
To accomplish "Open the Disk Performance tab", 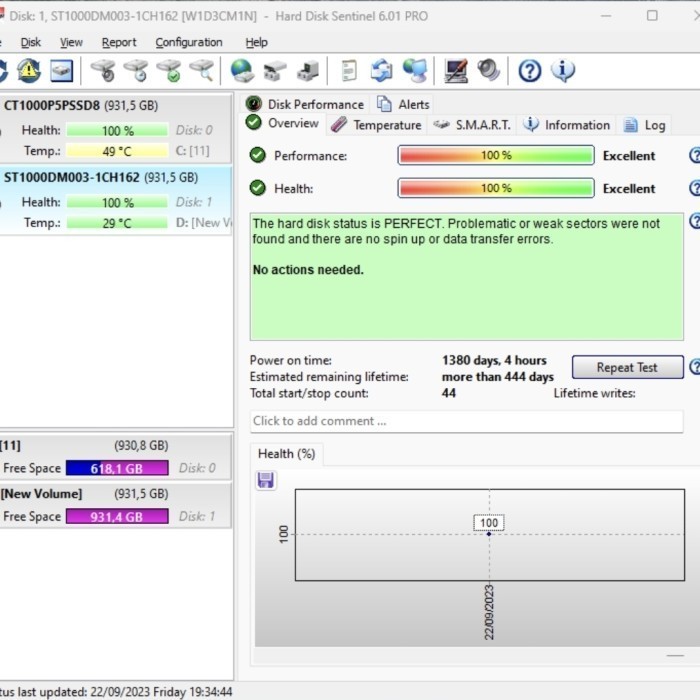I will [305, 104].
